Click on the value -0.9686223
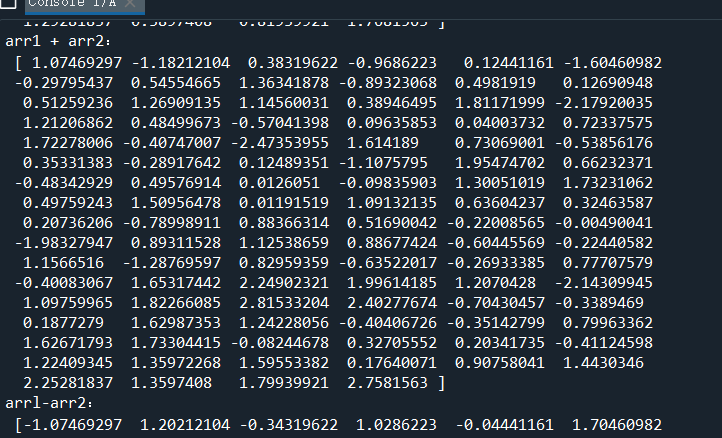This screenshot has width=722, height=438. point(392,63)
